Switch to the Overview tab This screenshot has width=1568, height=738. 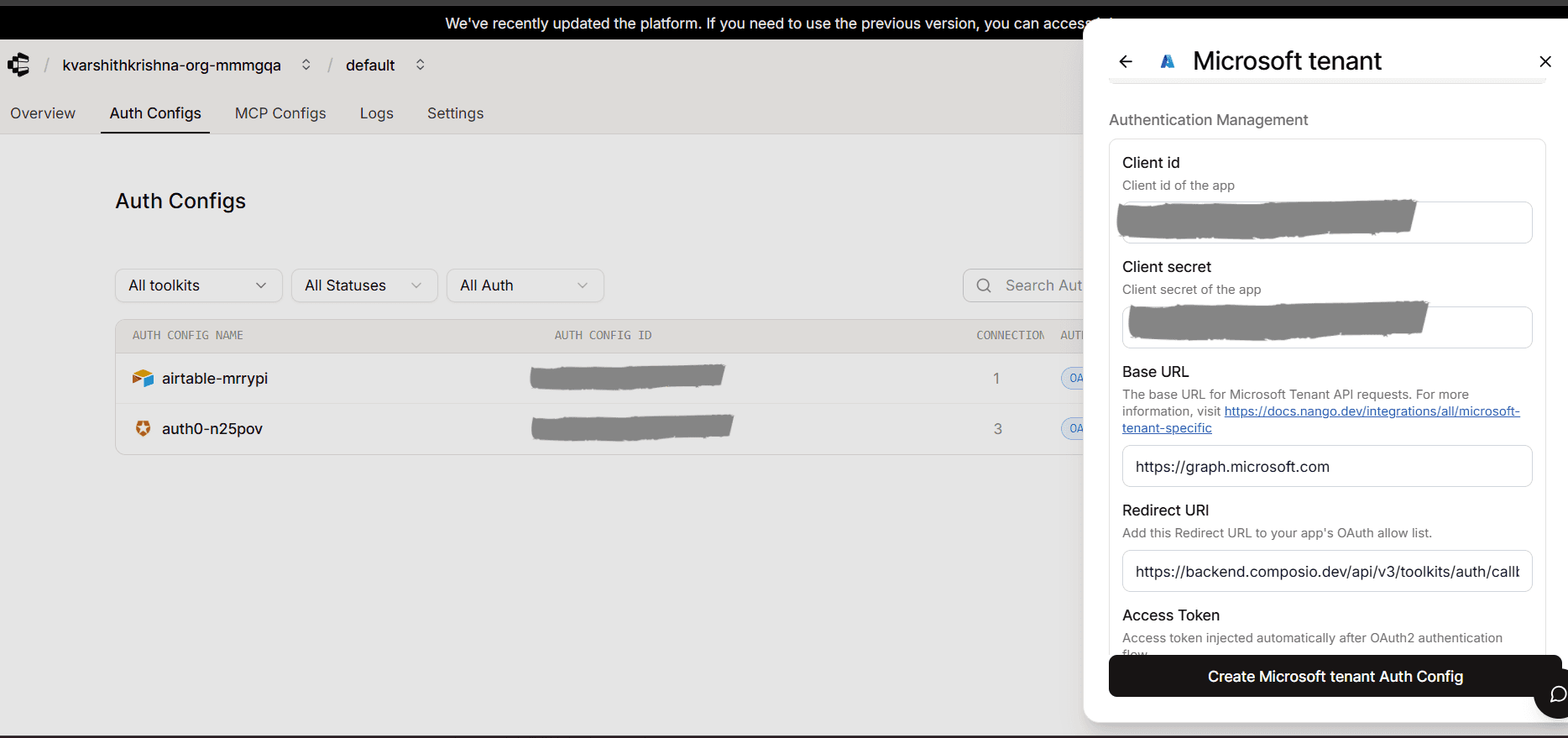pyautogui.click(x=43, y=113)
